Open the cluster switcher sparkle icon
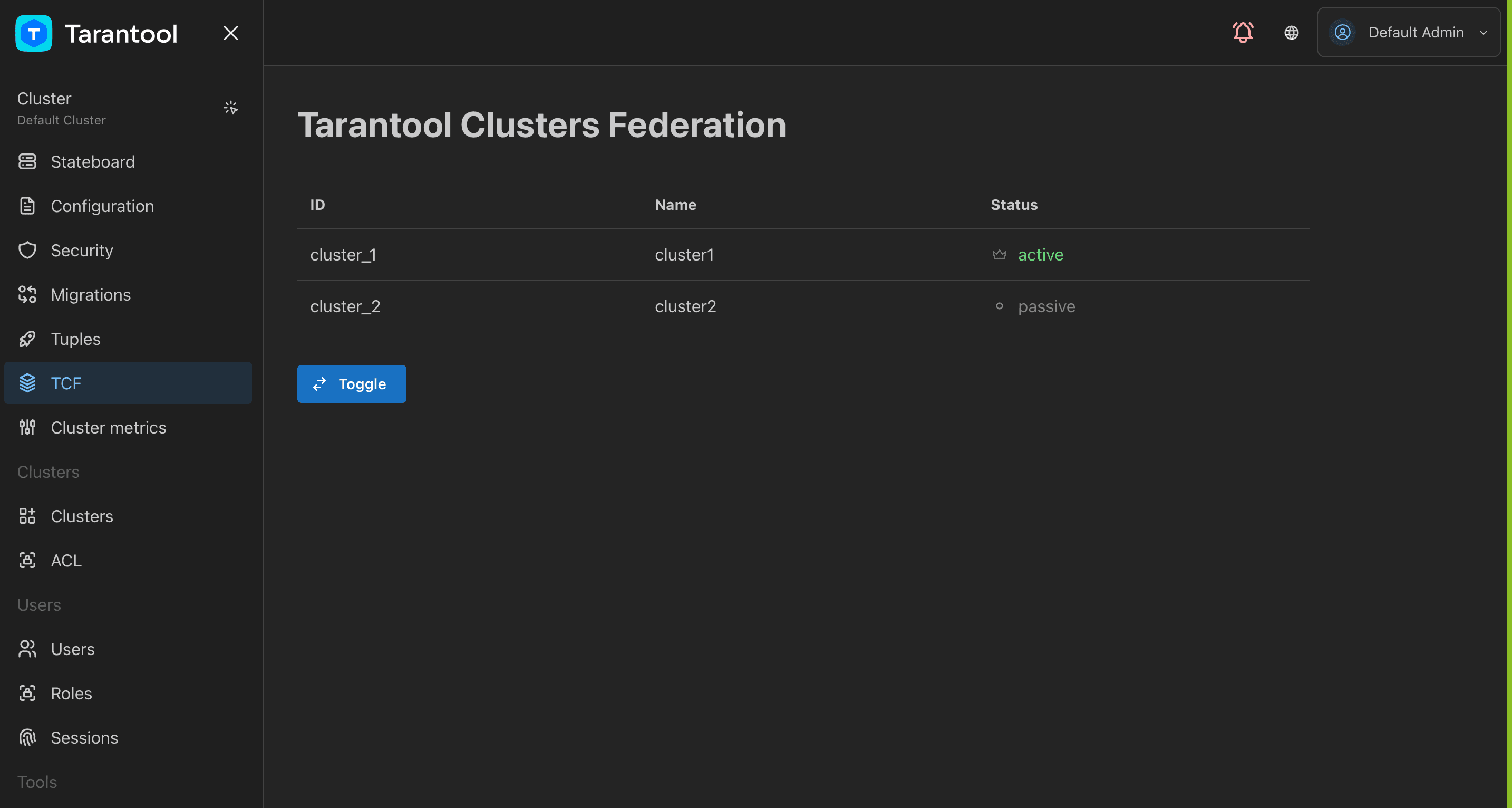 231,108
